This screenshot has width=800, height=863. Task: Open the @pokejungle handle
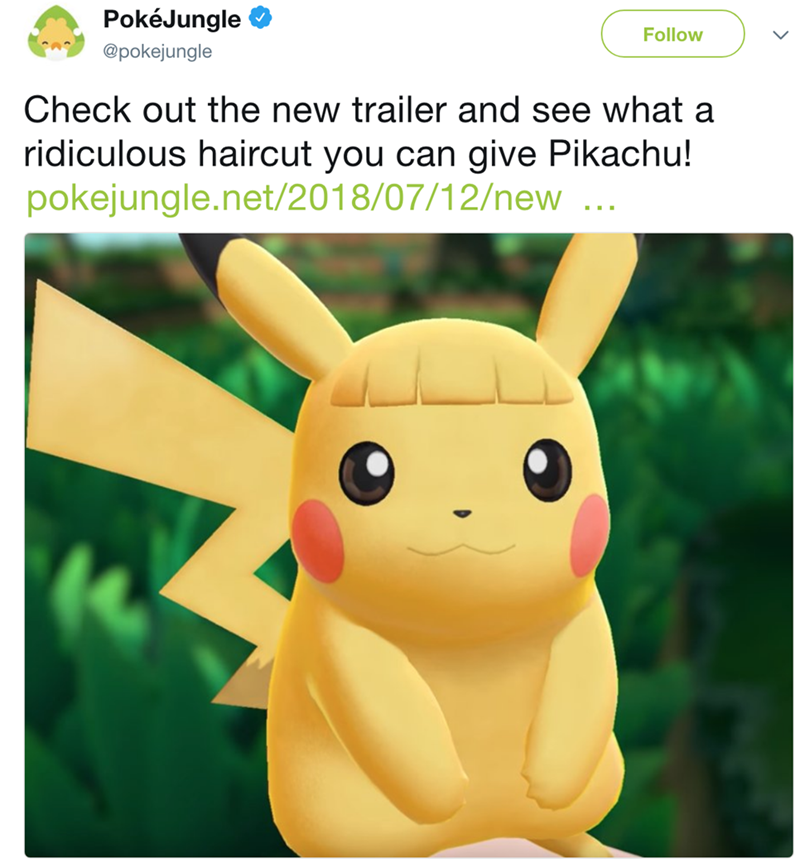point(157,51)
